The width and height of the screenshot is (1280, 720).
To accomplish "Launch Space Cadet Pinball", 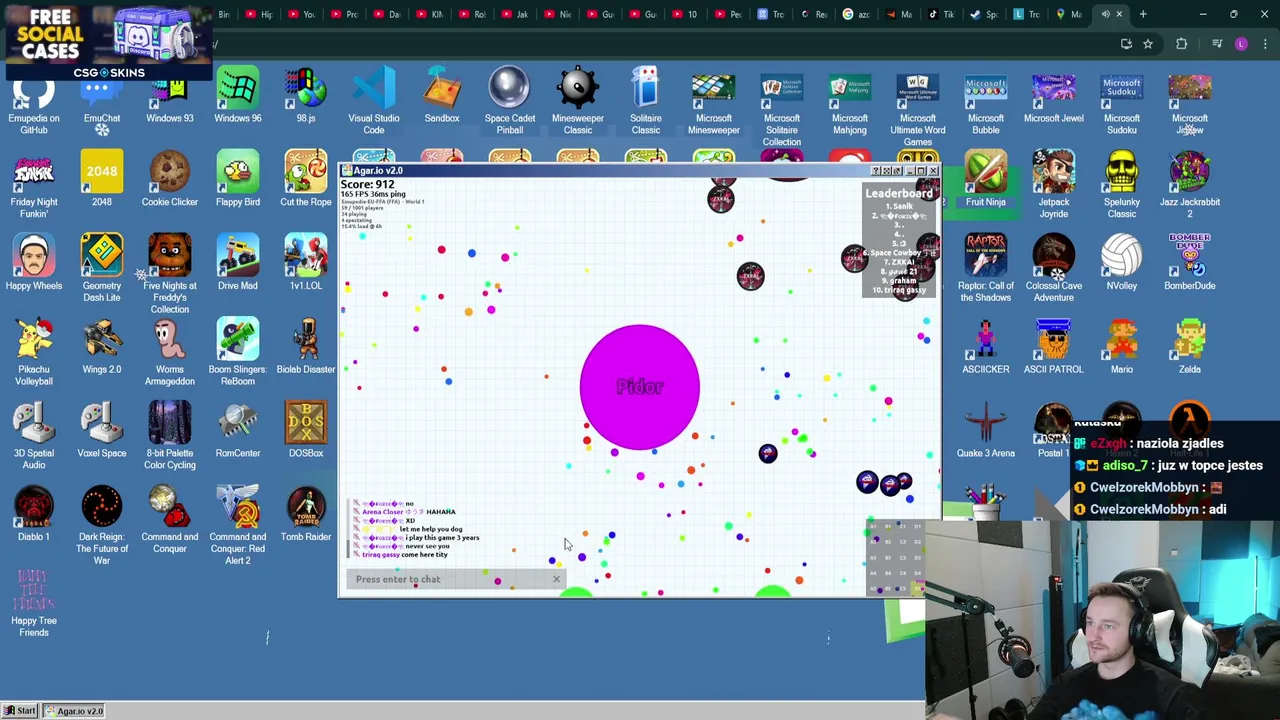I will pos(510,102).
